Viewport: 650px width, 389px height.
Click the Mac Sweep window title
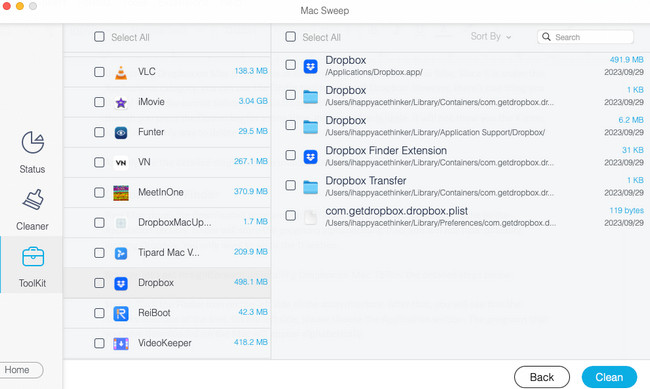325,10
